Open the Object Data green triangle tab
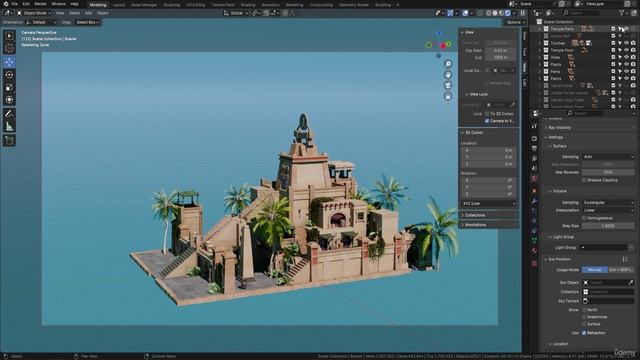Image resolution: width=640 pixels, height=360 pixels. point(534,241)
